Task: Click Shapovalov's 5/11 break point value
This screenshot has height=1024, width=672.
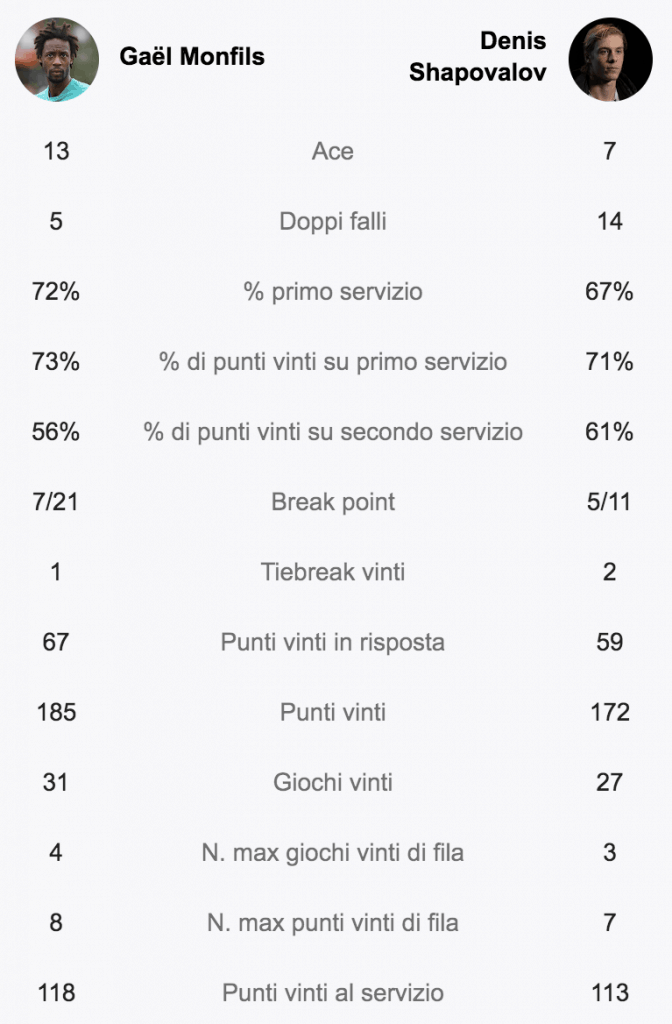Action: click(x=609, y=502)
